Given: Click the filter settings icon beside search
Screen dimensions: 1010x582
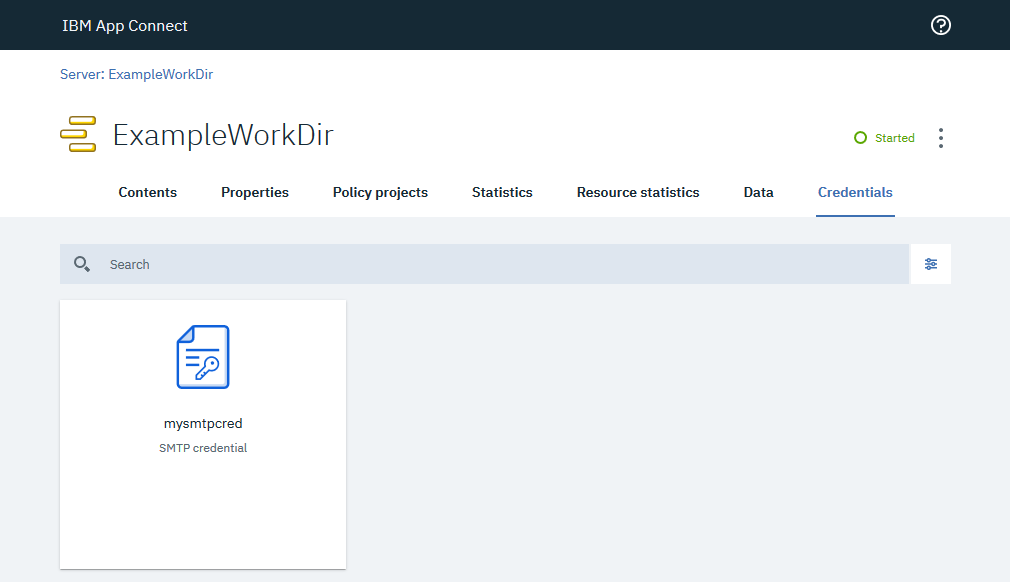Looking at the screenshot, I should (x=931, y=264).
